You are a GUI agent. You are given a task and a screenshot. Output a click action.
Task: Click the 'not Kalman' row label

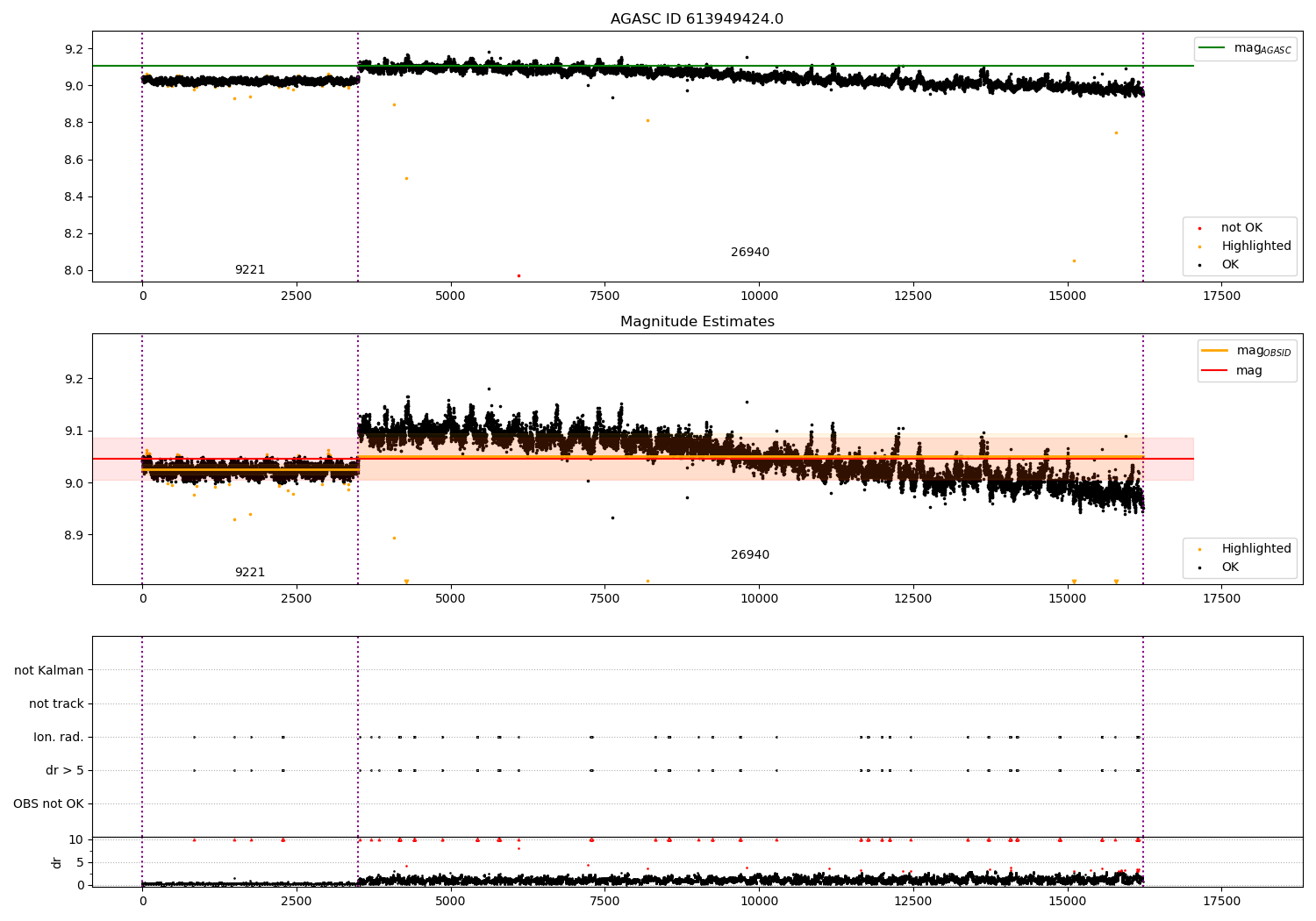[49, 670]
